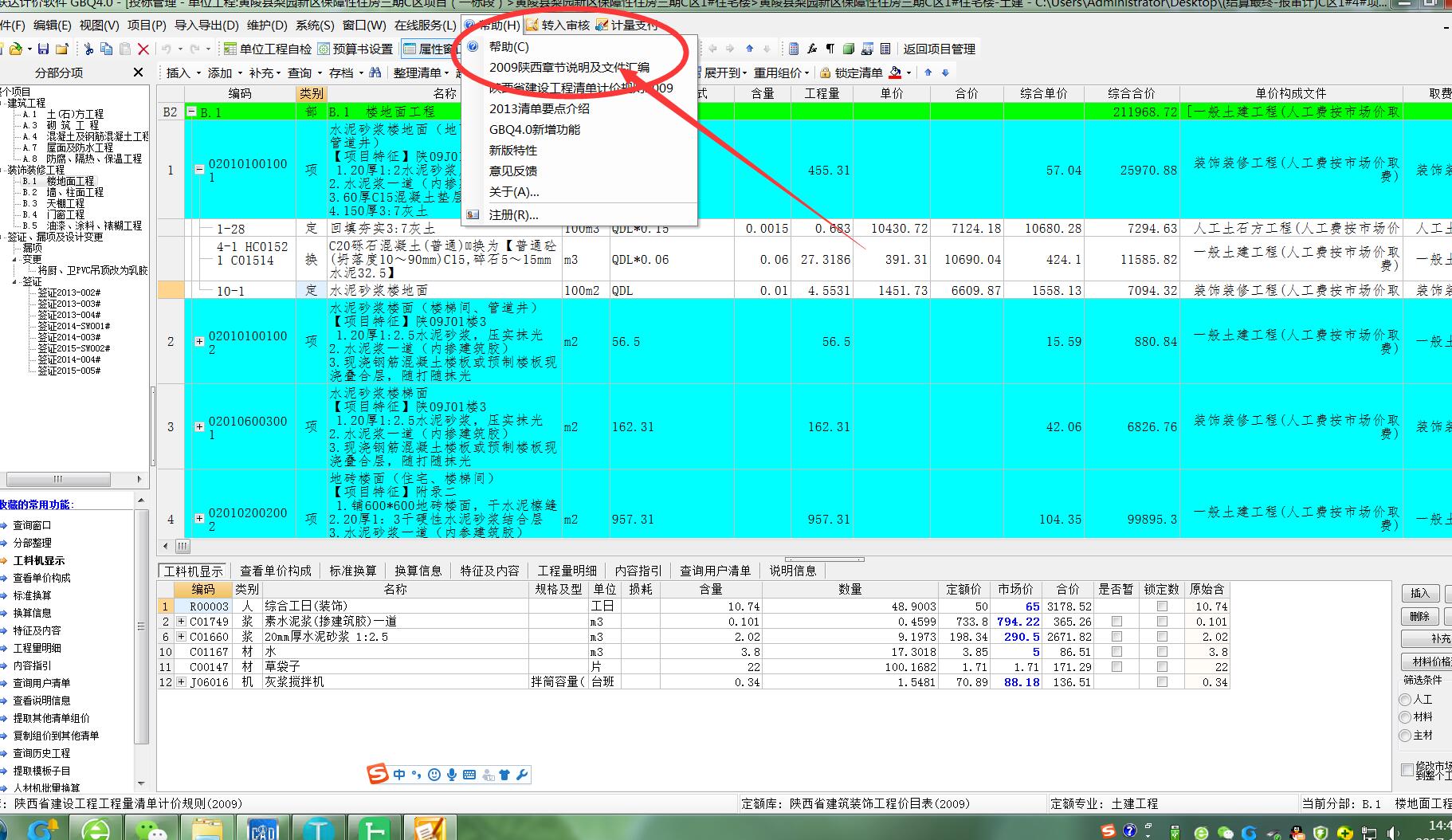The image size is (1452, 840).
Task: Select the 主材 filter radio button
Action: tap(1405, 736)
